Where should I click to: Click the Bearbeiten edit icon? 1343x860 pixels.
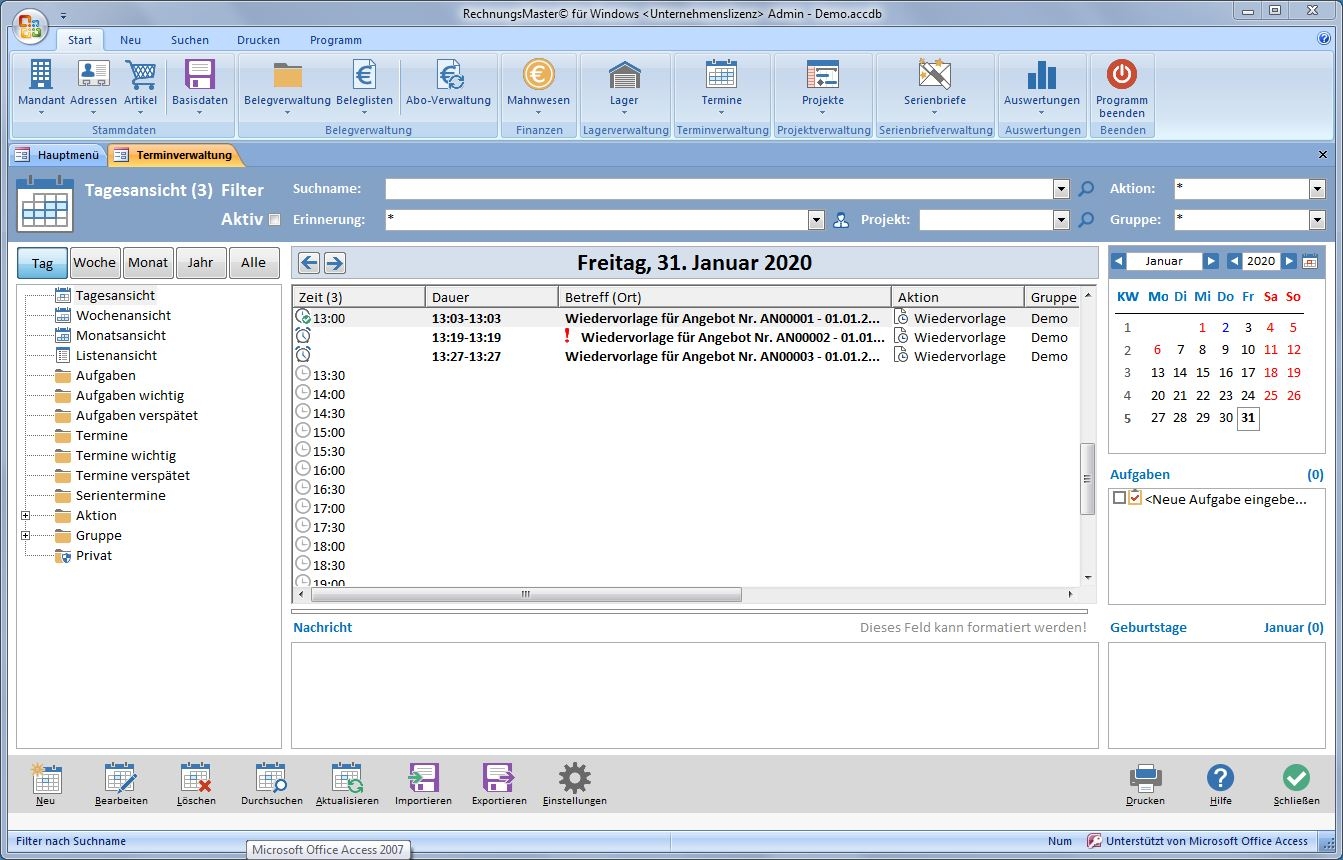(121, 779)
